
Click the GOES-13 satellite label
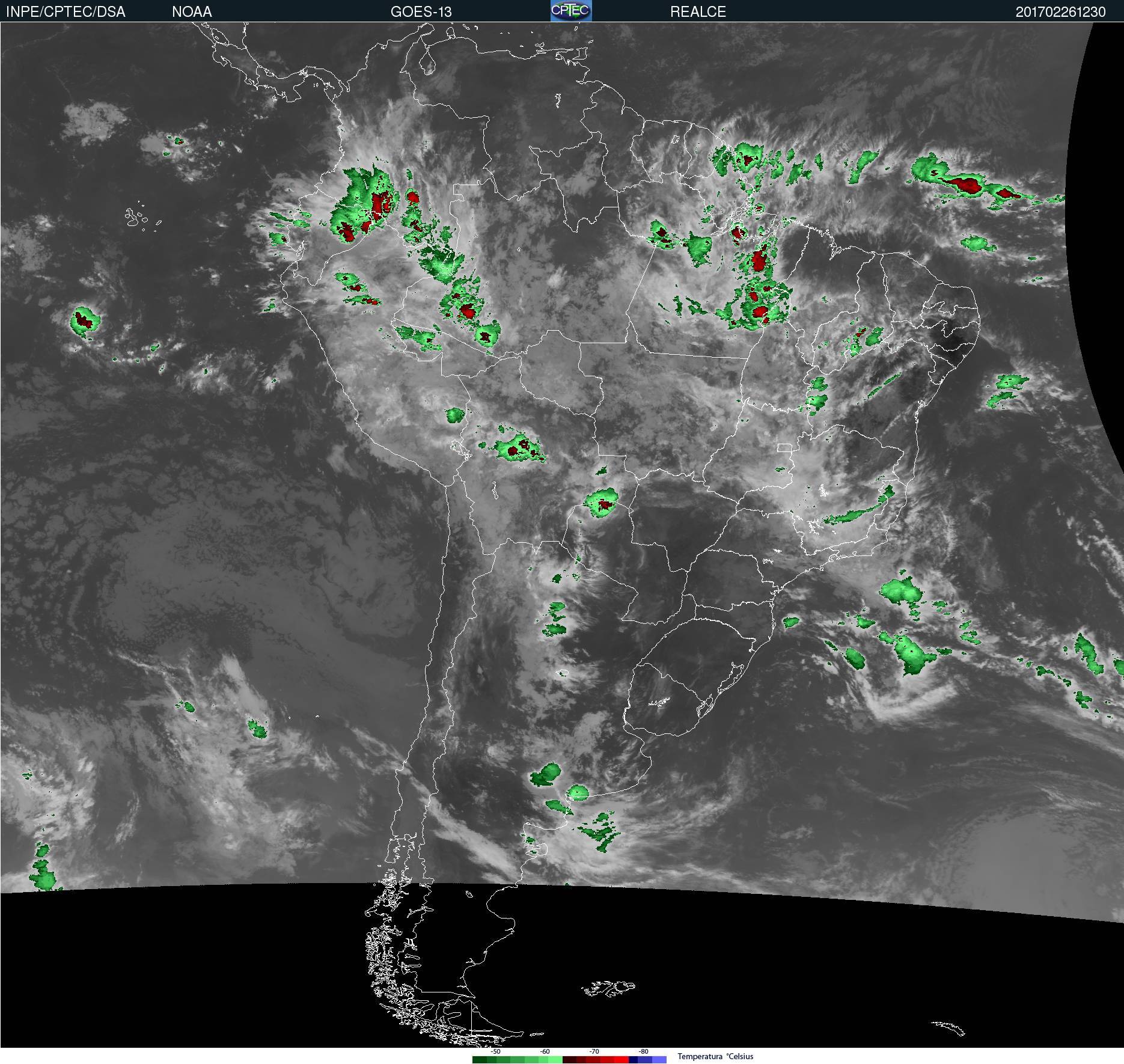(x=421, y=12)
